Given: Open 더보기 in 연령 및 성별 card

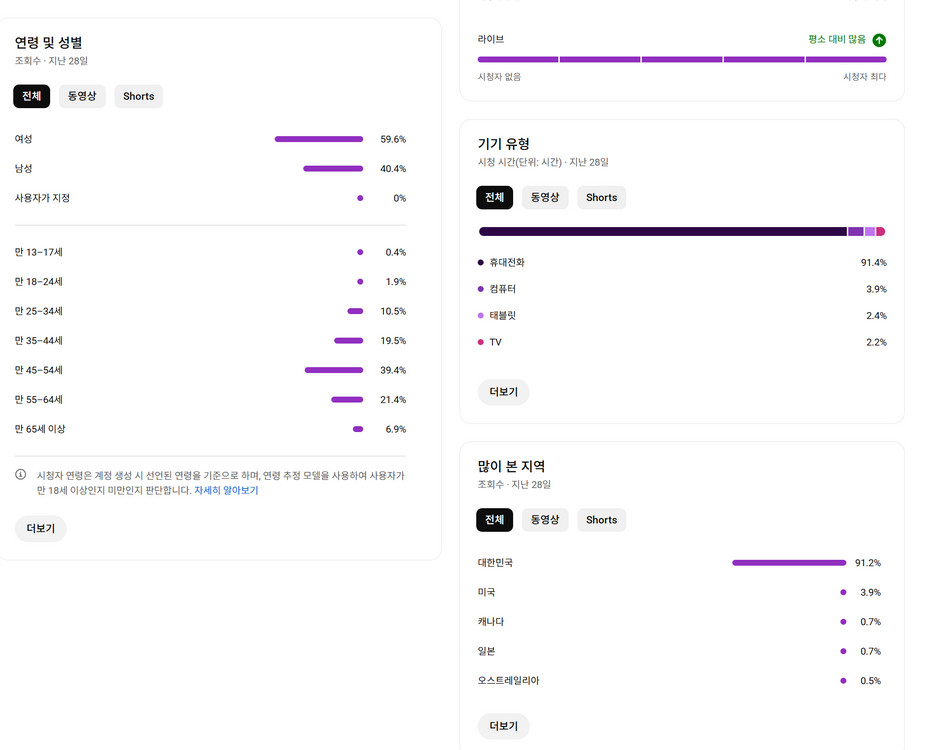Looking at the screenshot, I should tap(41, 528).
